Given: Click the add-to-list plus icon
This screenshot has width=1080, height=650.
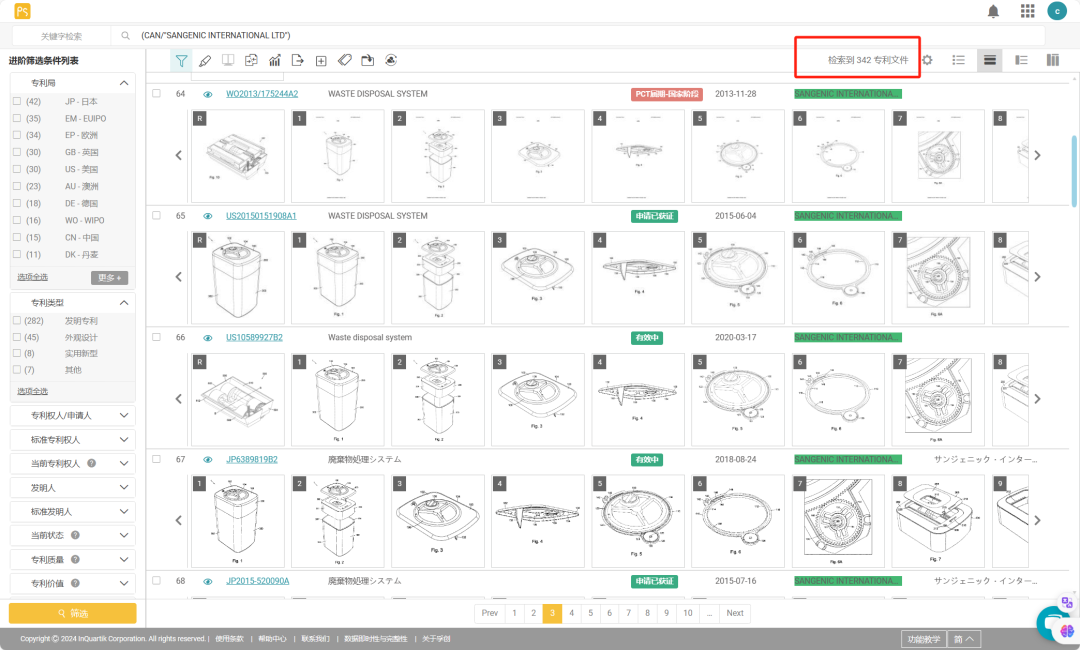Looking at the screenshot, I should pos(321,61).
